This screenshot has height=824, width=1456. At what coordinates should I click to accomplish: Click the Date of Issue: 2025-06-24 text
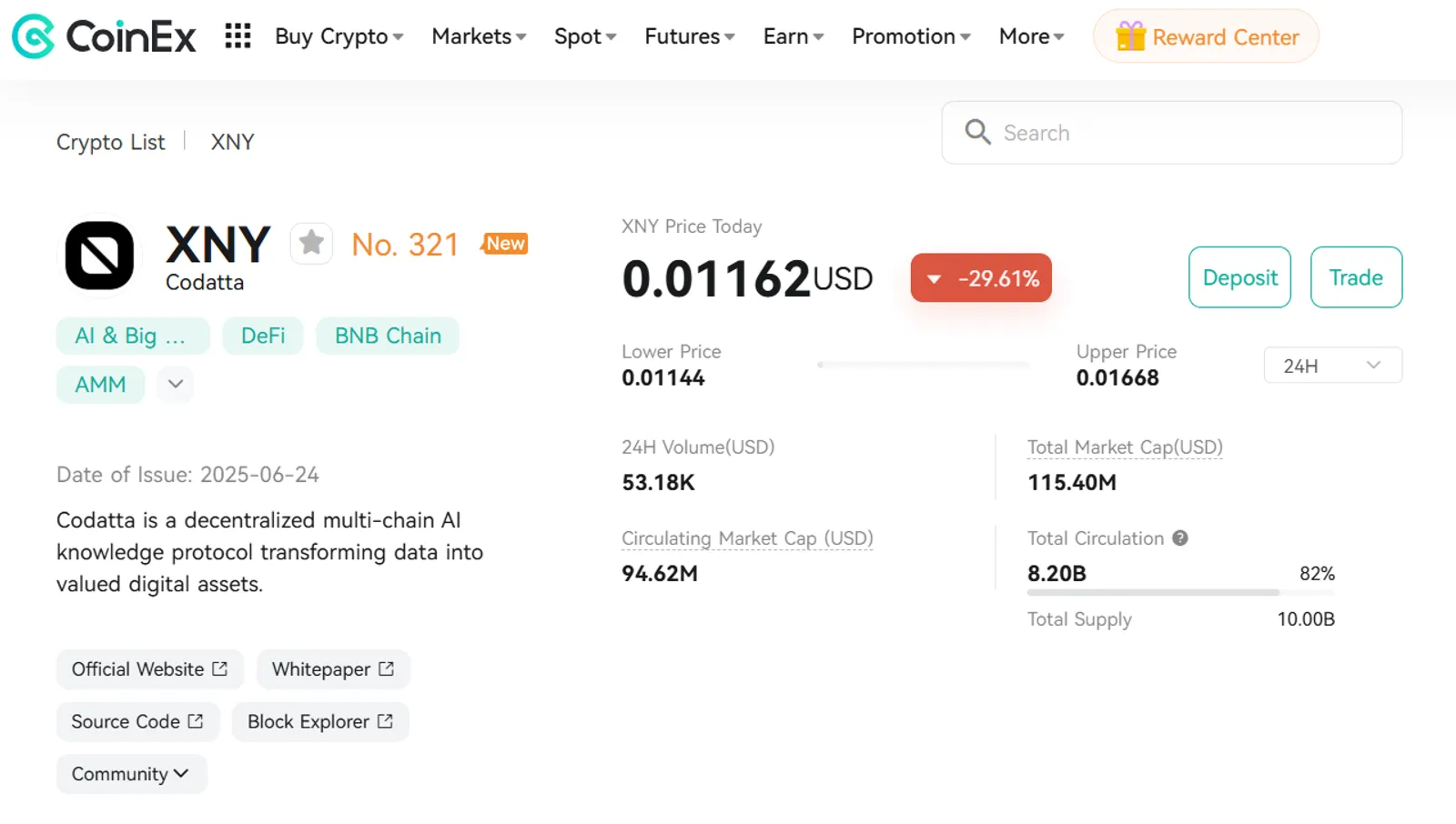187,475
